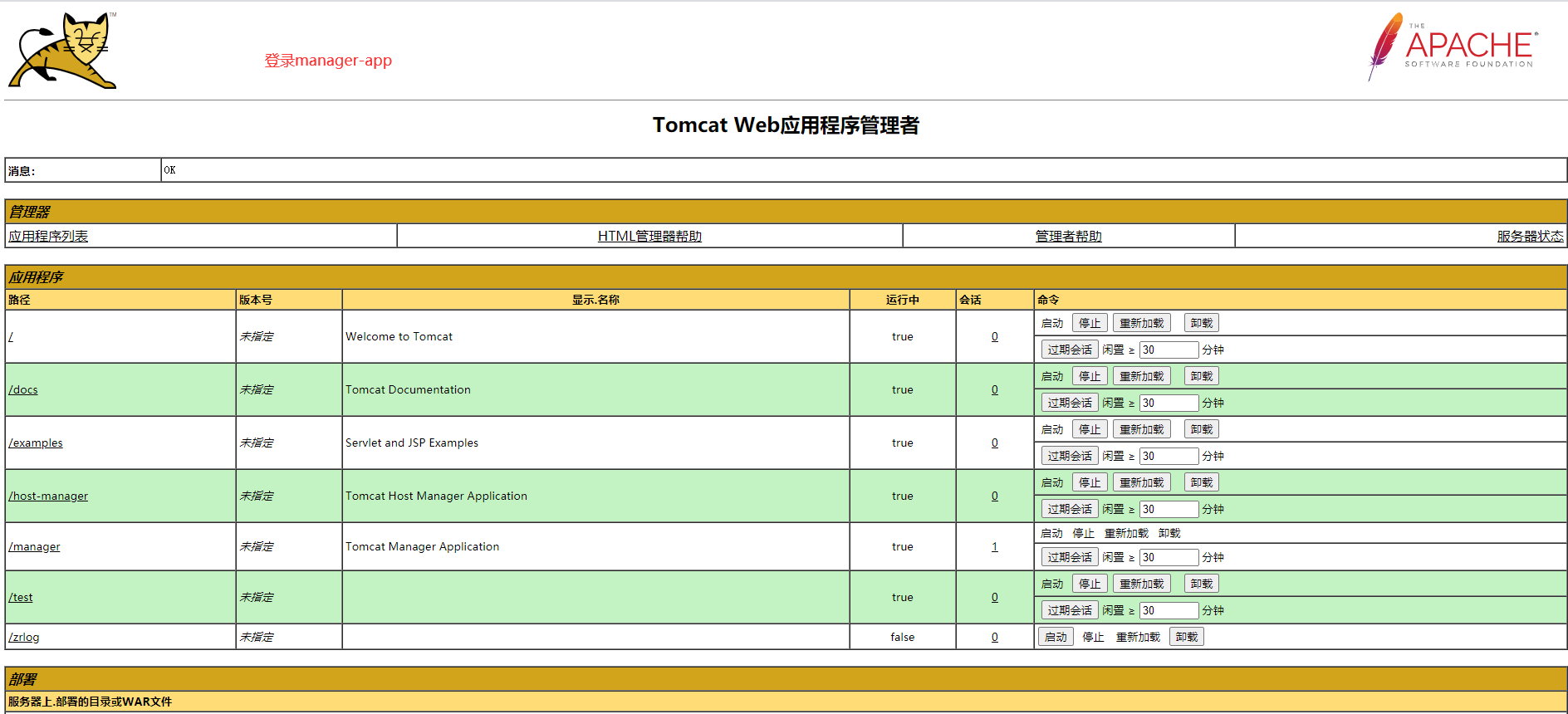Open the /host-manager application link

(48, 496)
